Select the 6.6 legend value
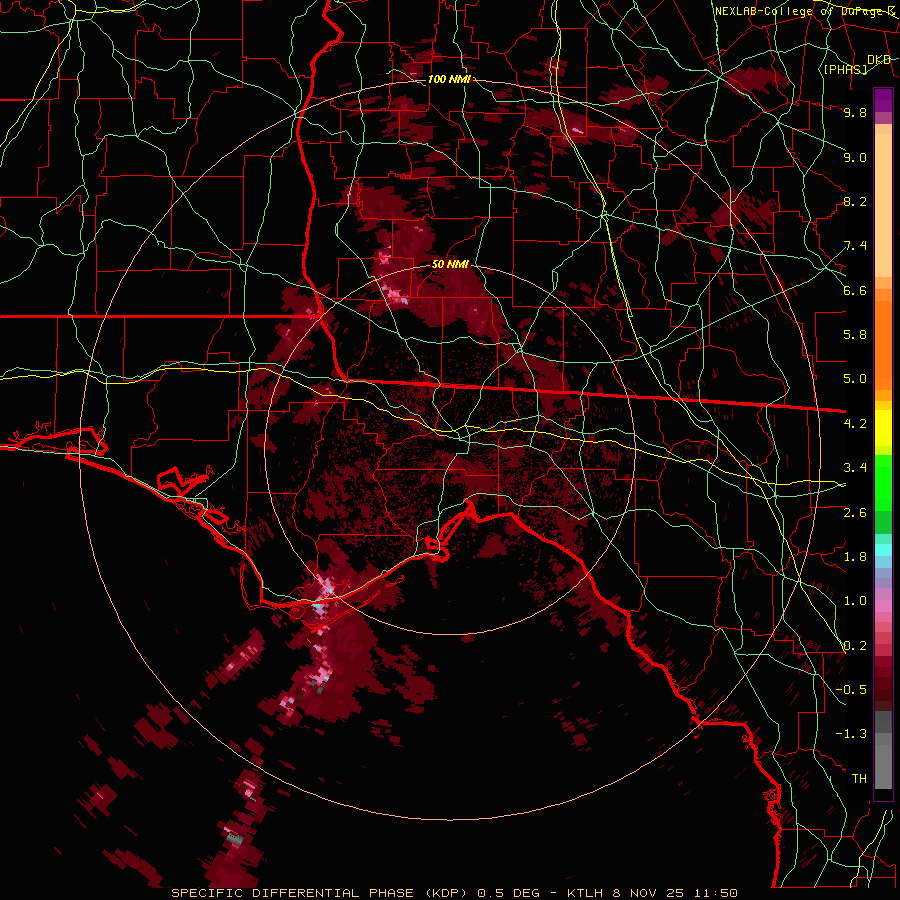Screen dimensions: 900x900 (855, 290)
